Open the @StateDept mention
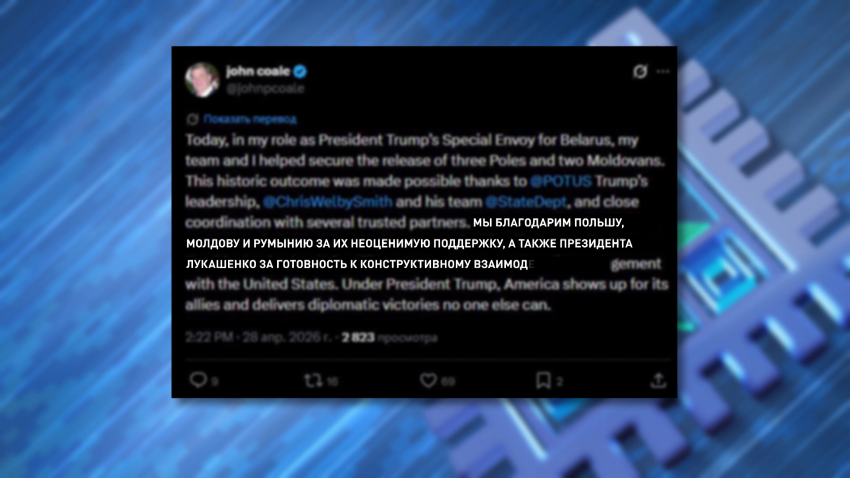850x478 pixels. click(526, 202)
